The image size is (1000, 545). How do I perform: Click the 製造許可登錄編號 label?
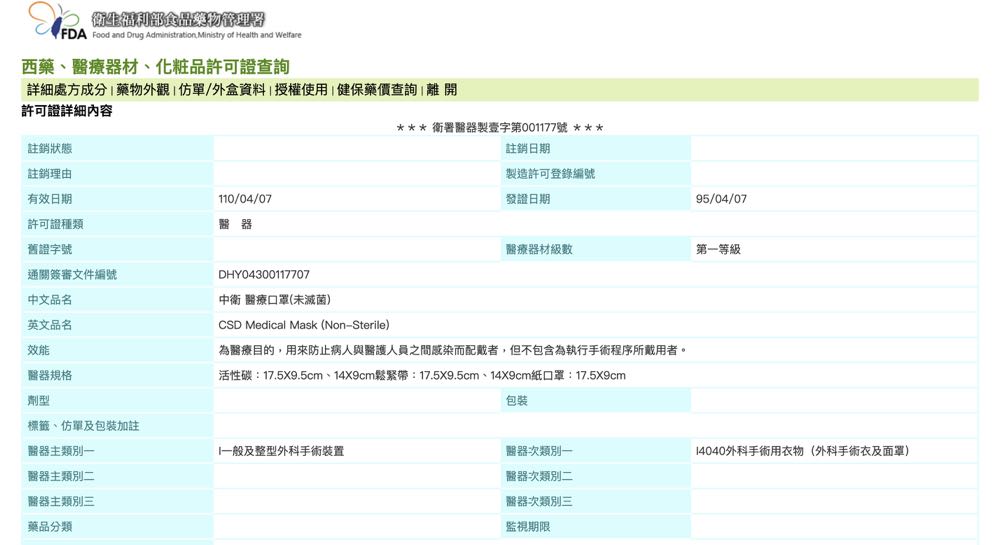point(550,174)
